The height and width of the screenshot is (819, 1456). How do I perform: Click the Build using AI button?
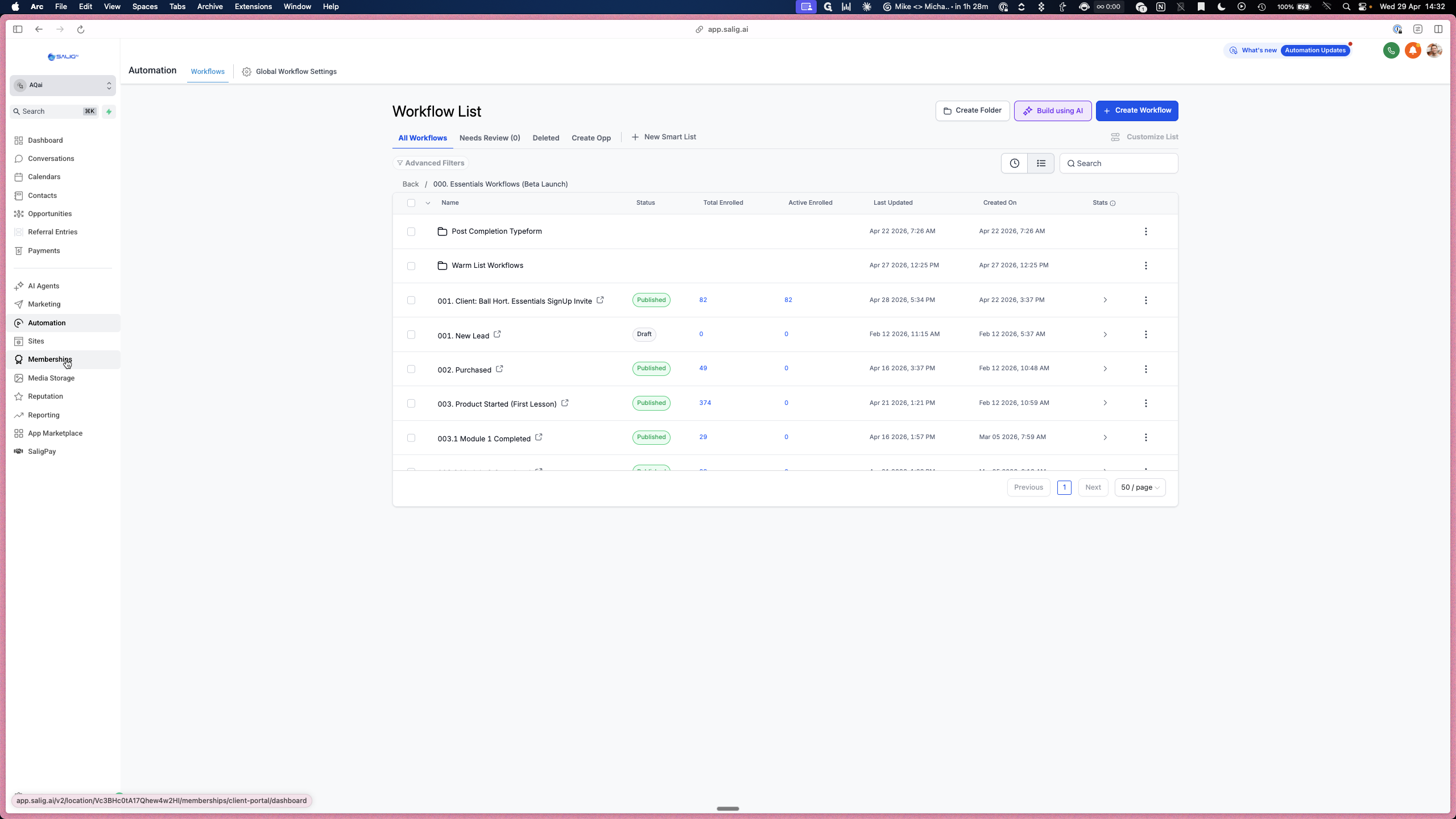point(1053,111)
